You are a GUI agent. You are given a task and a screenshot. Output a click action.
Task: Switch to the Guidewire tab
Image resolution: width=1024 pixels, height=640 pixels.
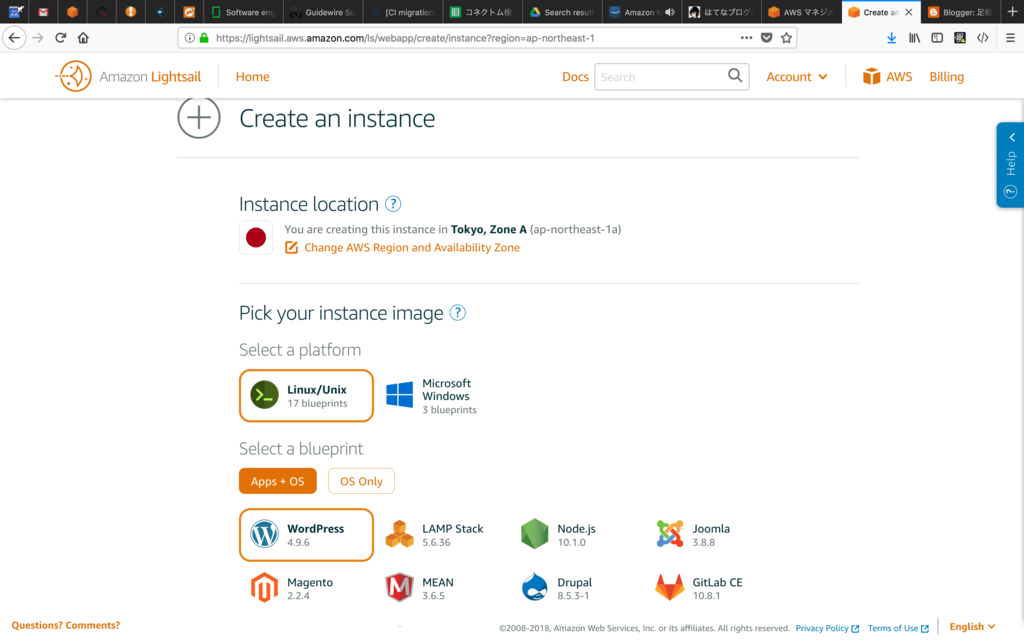(x=323, y=12)
